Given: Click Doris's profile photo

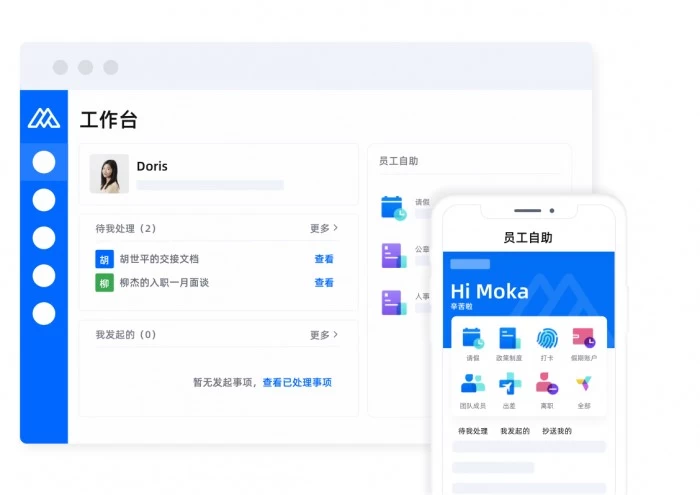Looking at the screenshot, I should (109, 173).
